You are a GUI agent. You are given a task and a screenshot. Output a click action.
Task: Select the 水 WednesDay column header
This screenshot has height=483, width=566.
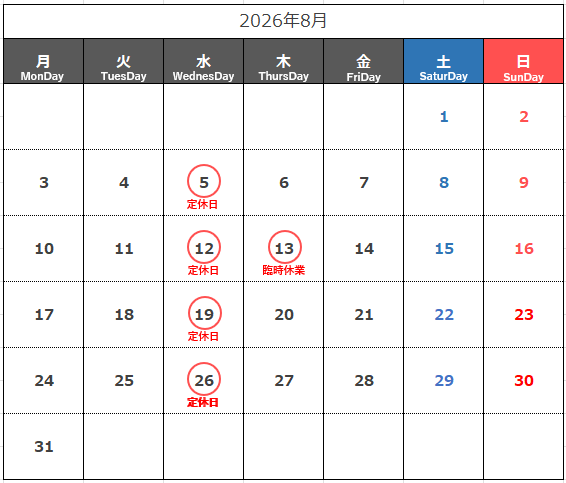point(204,61)
